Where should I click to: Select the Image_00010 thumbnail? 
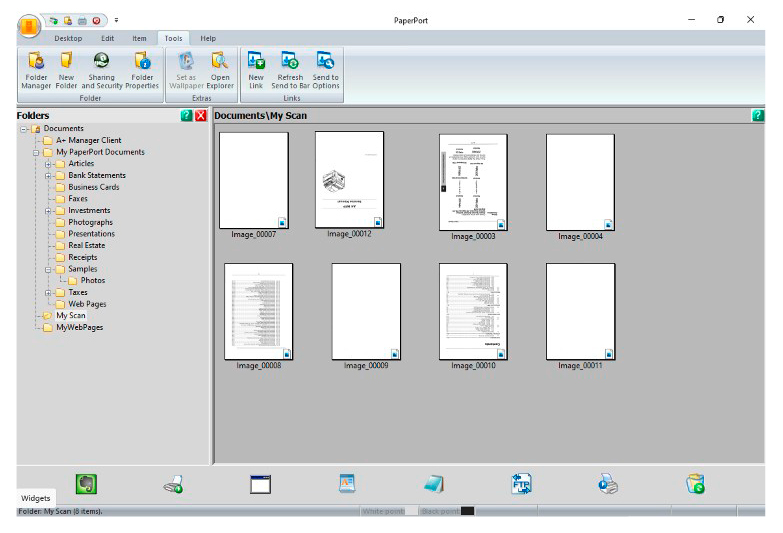(x=473, y=311)
